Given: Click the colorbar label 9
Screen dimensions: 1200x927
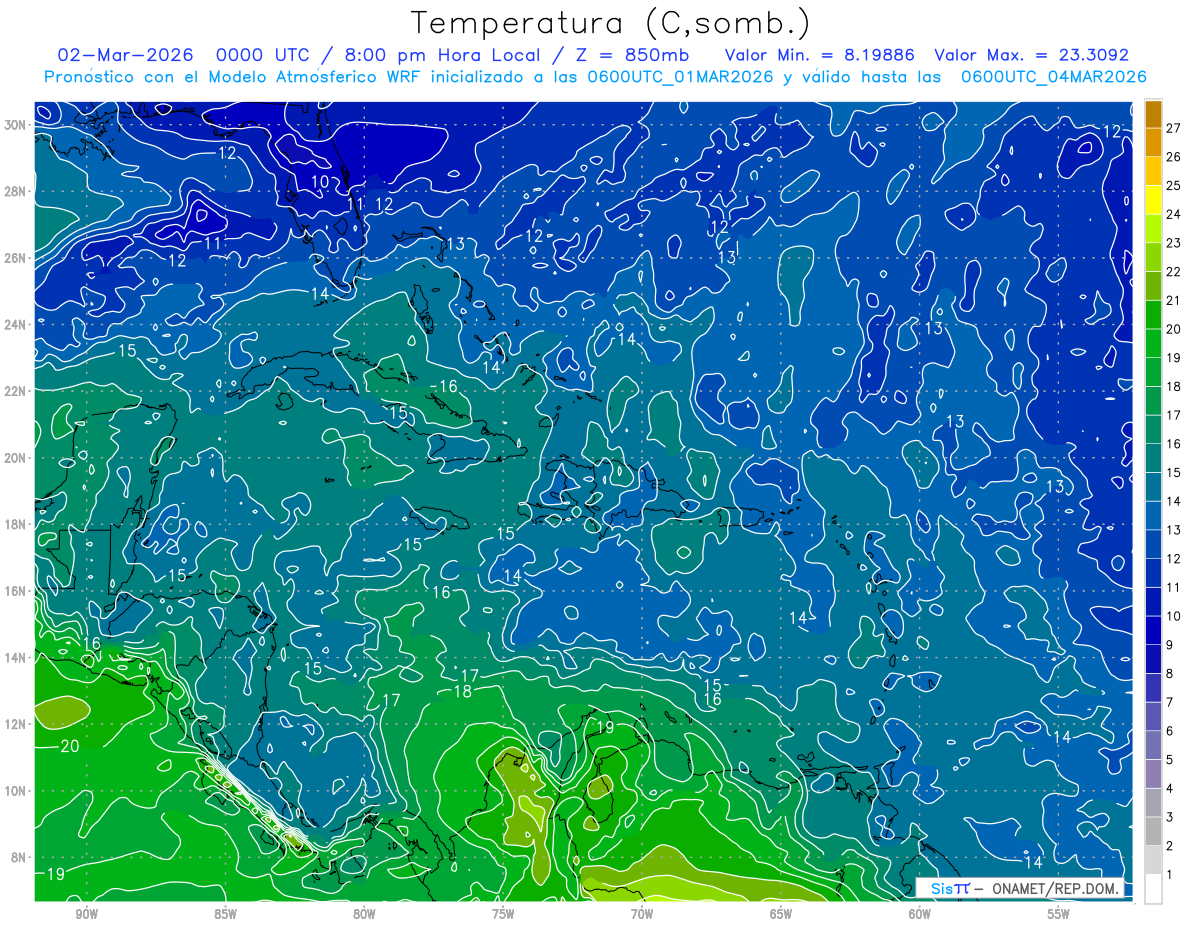Looking at the screenshot, I should pos(1170,645).
